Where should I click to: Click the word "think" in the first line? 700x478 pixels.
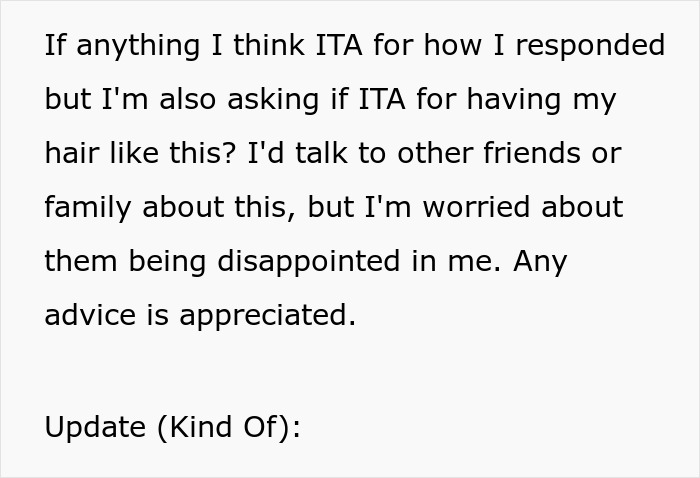coord(269,45)
